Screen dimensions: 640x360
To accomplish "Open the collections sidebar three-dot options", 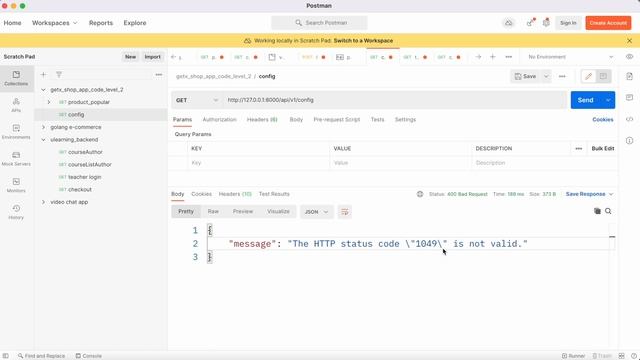I will [x=158, y=75].
